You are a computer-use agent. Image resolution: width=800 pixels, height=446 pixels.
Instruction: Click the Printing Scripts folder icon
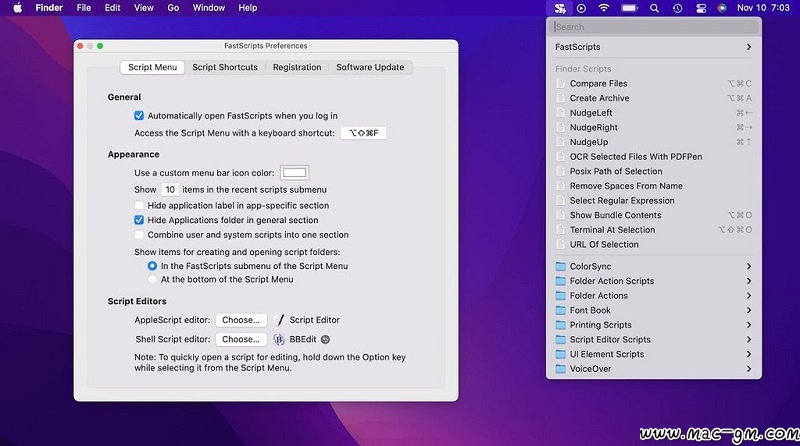pyautogui.click(x=561, y=325)
